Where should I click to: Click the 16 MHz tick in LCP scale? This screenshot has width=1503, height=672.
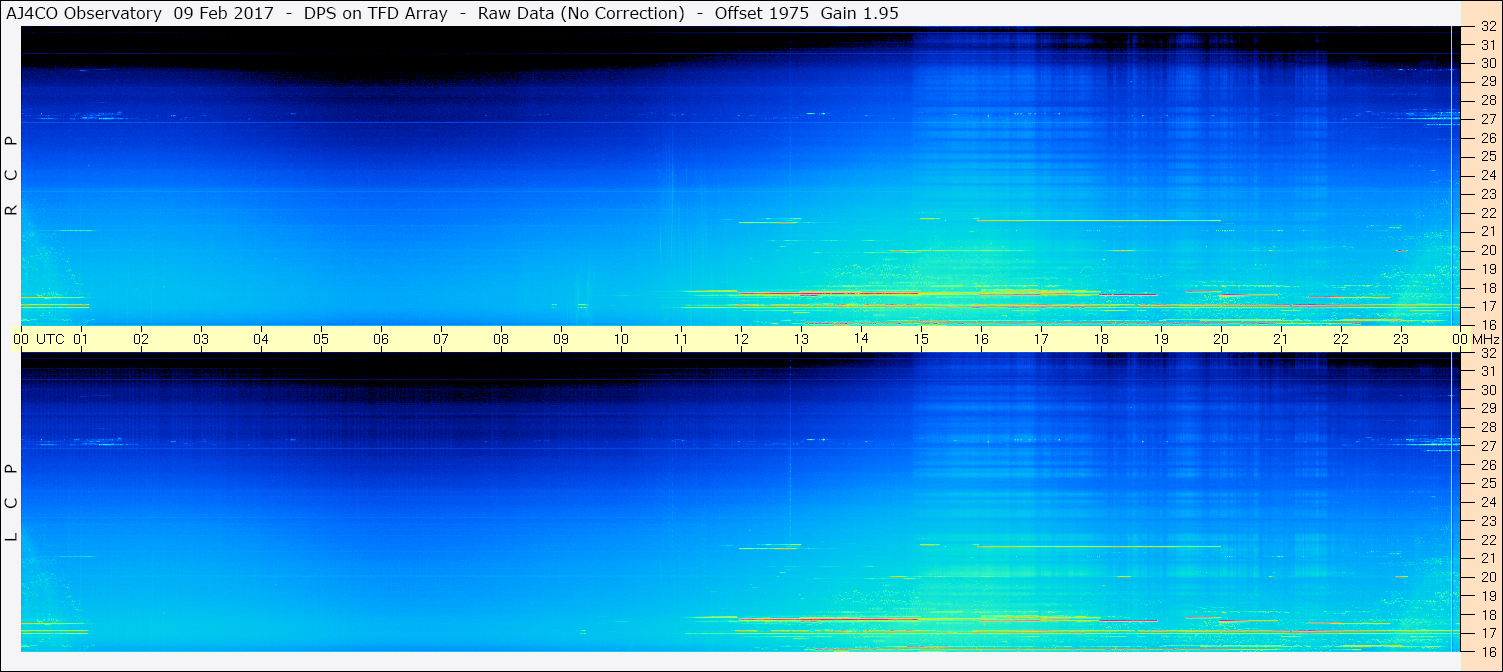click(x=1487, y=650)
